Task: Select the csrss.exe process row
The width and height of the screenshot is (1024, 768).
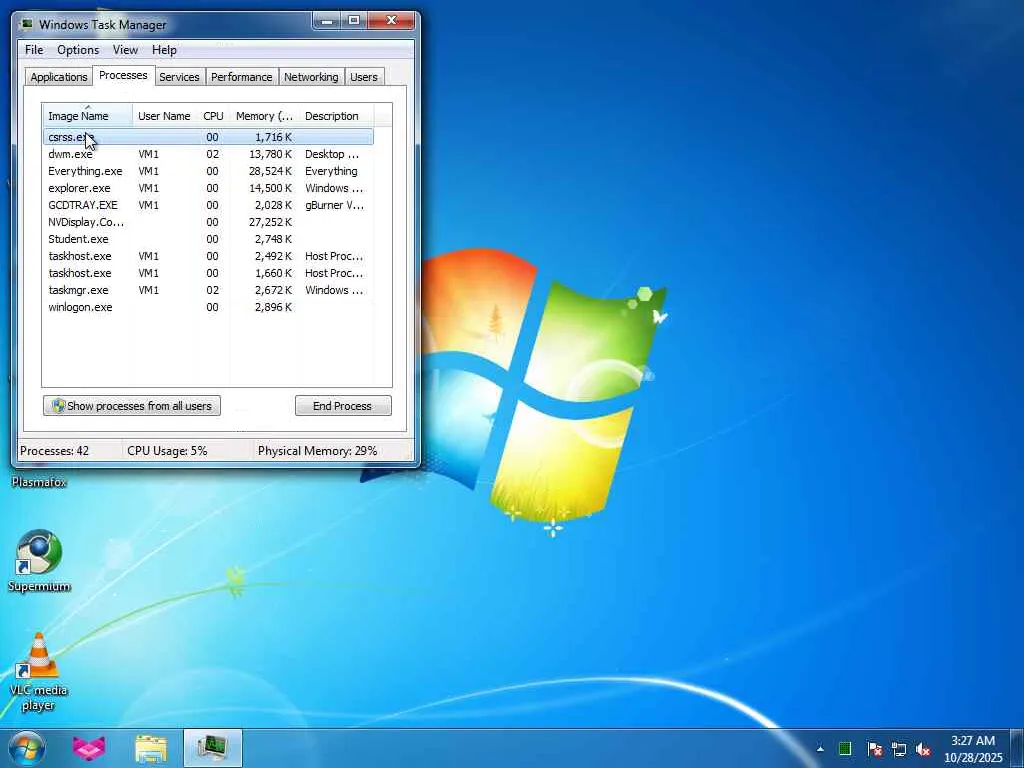Action: 208,137
